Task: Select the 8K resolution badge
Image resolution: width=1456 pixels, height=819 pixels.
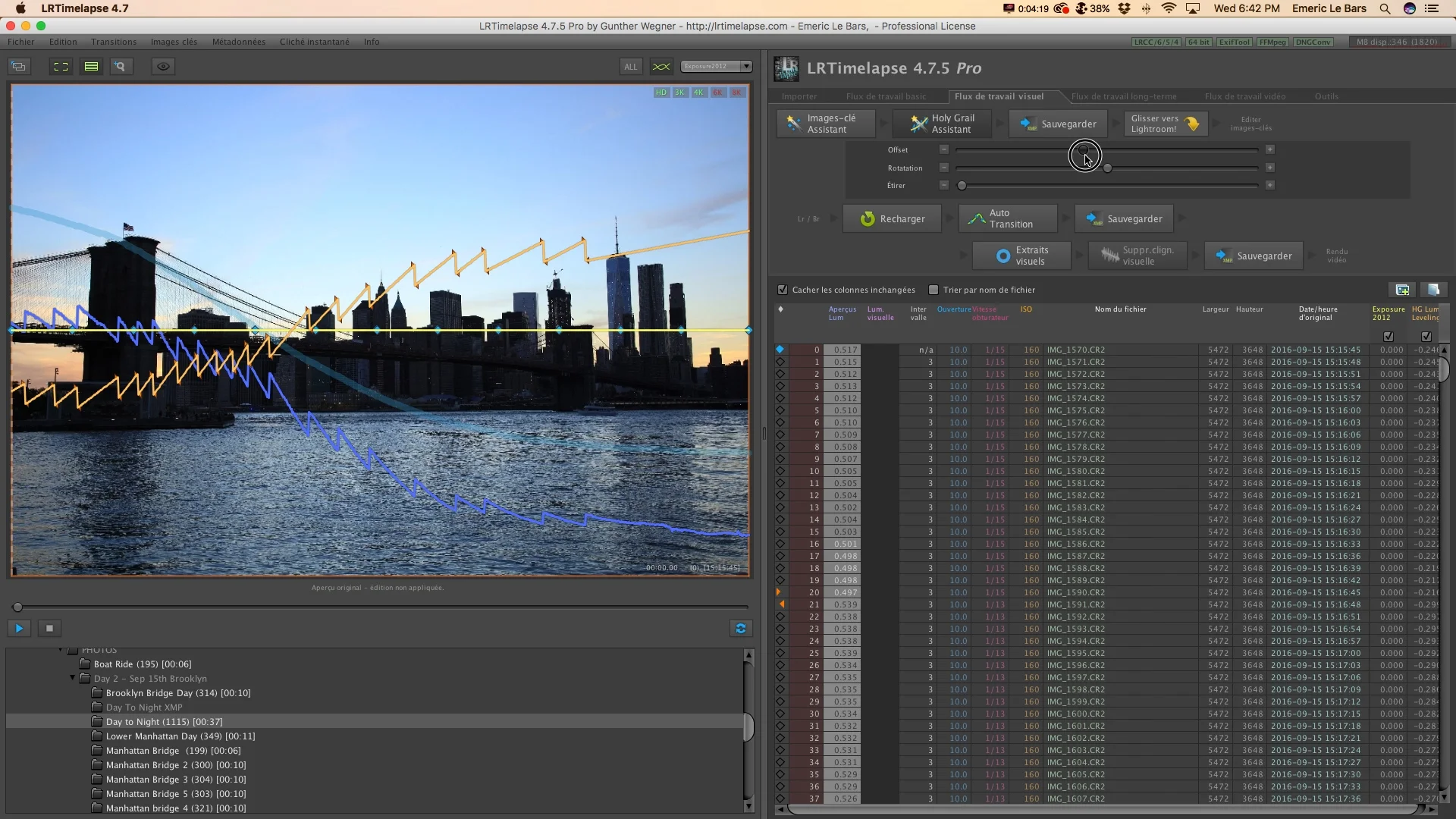Action: coord(736,93)
